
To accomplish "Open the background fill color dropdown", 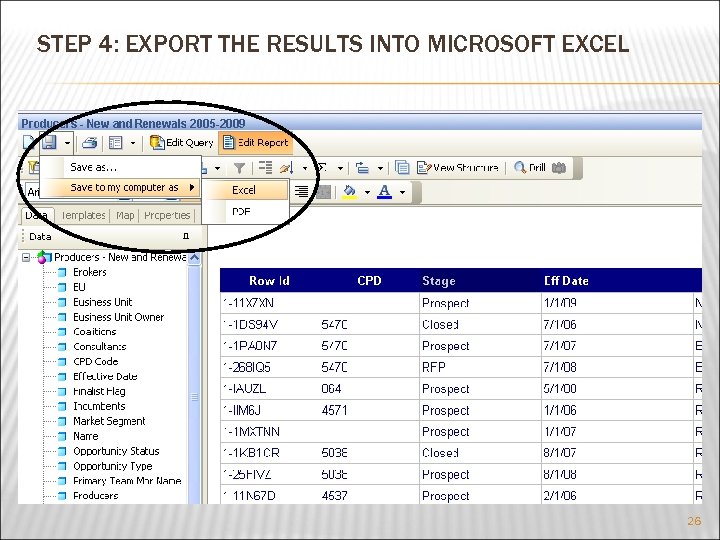I will [367, 192].
